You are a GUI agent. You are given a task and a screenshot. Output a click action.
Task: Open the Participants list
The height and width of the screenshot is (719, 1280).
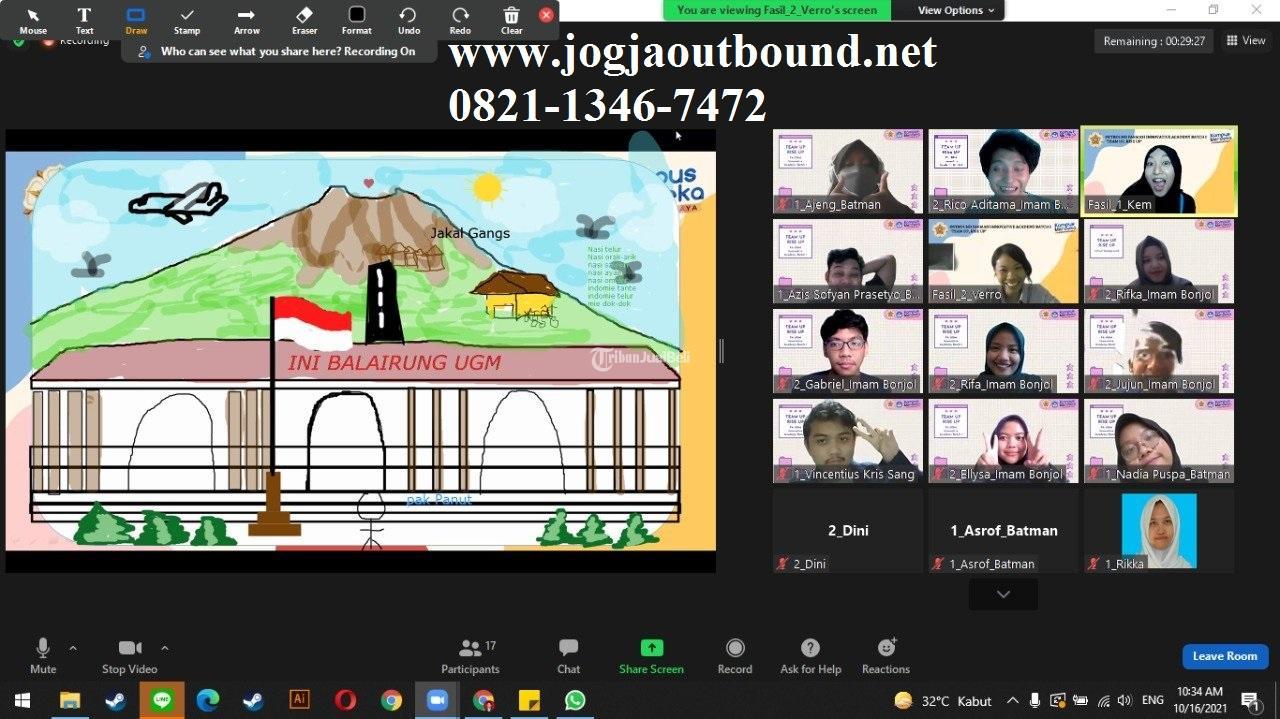[470, 655]
